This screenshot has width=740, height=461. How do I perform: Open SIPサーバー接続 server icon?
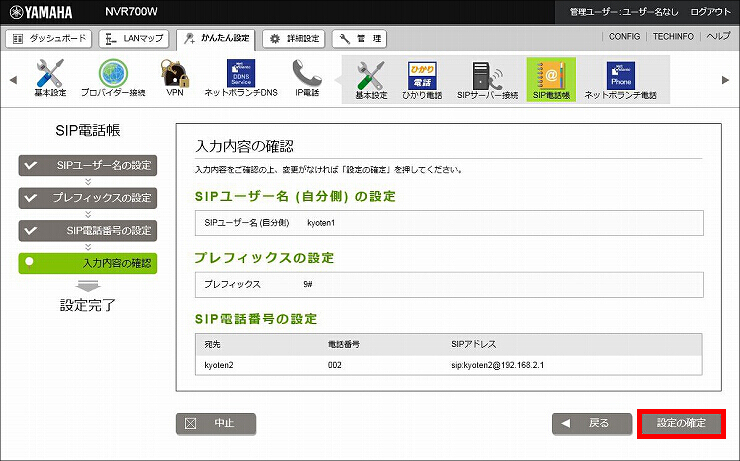click(488, 80)
